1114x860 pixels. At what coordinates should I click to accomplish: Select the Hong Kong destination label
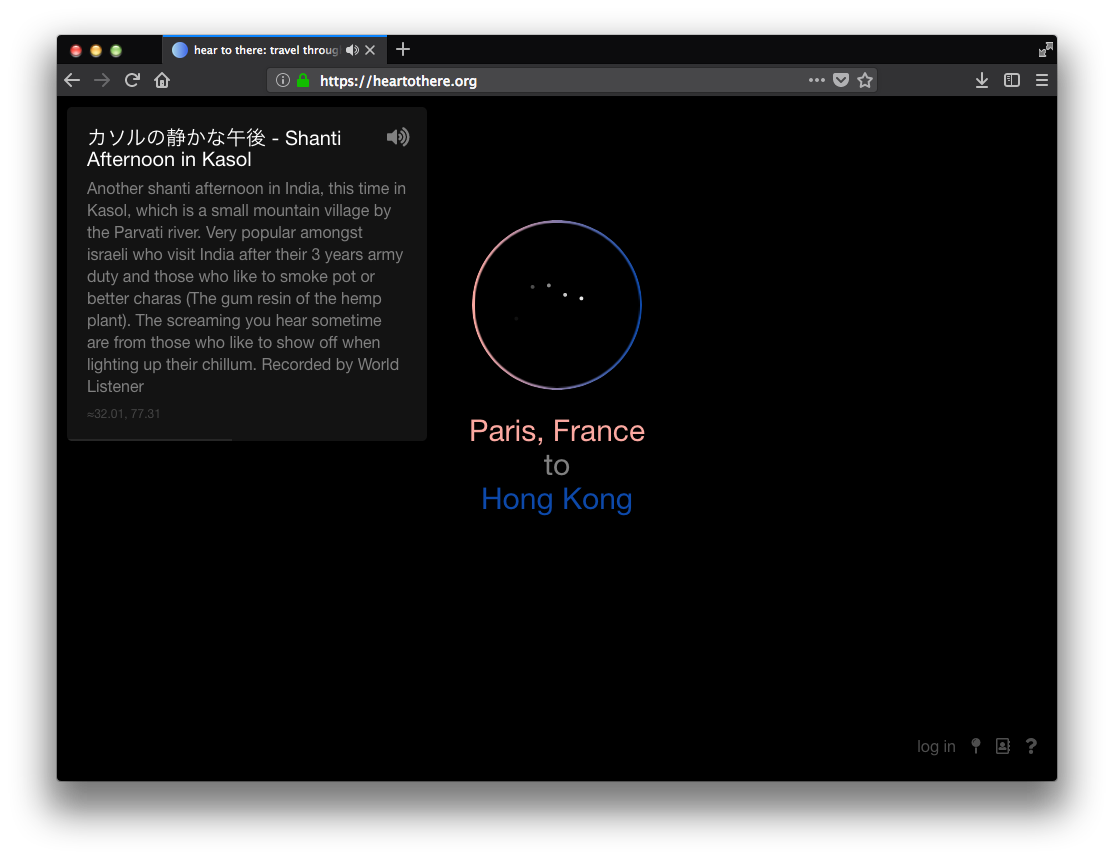(x=557, y=499)
